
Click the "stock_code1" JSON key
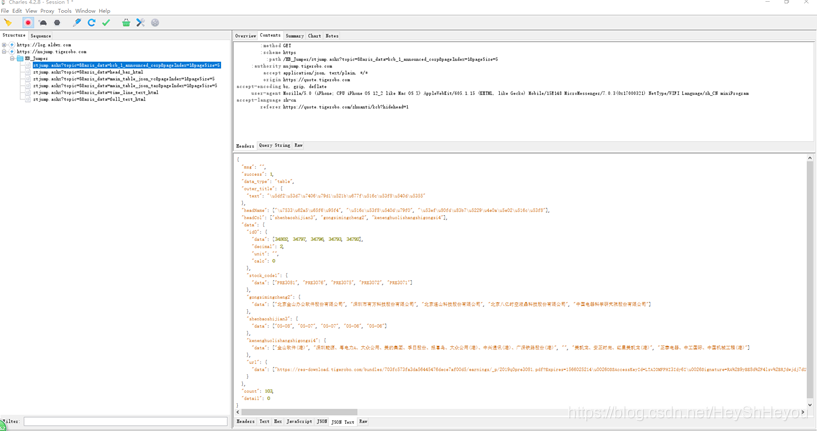coord(264,275)
